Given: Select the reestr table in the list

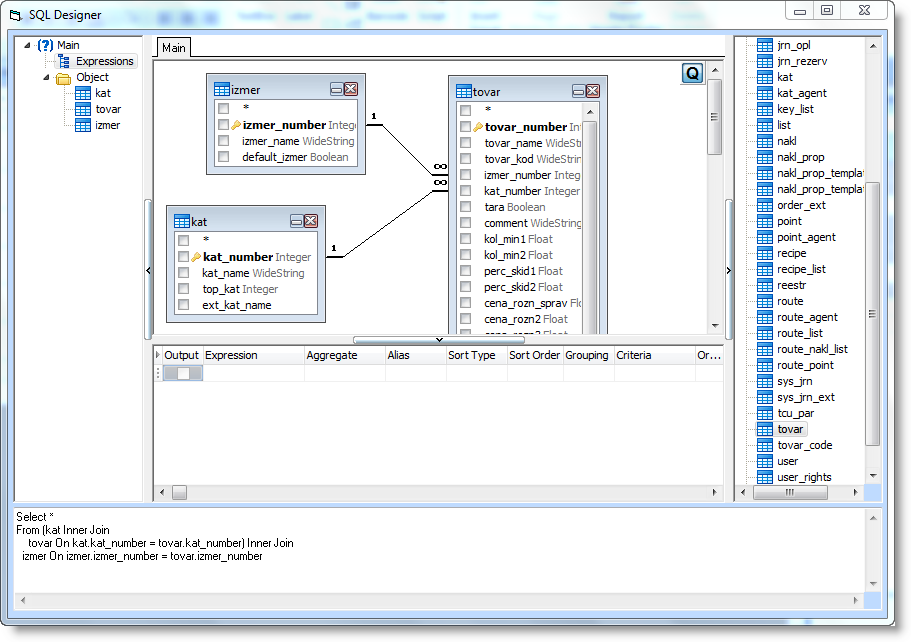Looking at the screenshot, I should point(791,285).
